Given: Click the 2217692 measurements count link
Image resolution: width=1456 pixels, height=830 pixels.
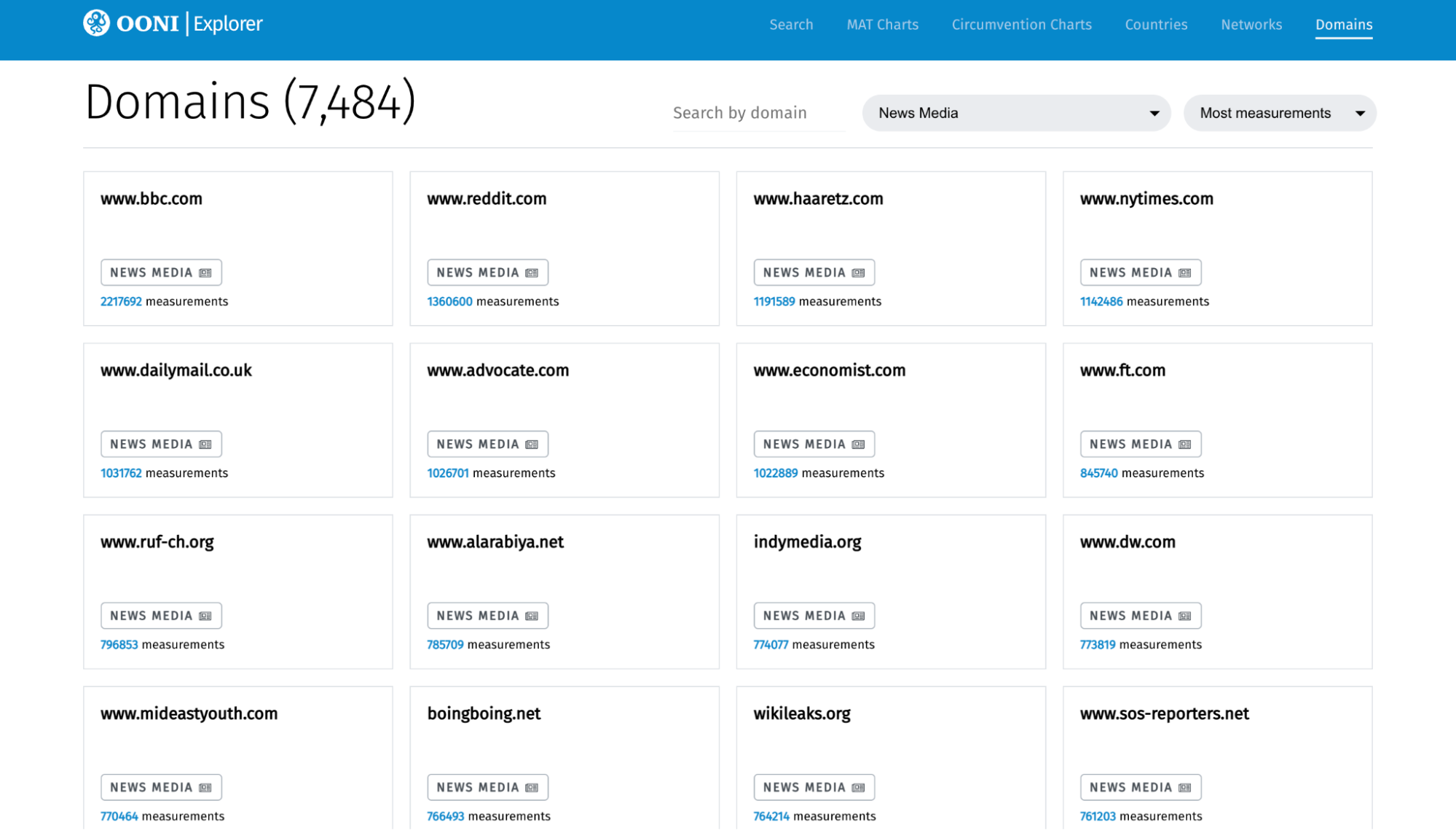Looking at the screenshot, I should click(121, 302).
